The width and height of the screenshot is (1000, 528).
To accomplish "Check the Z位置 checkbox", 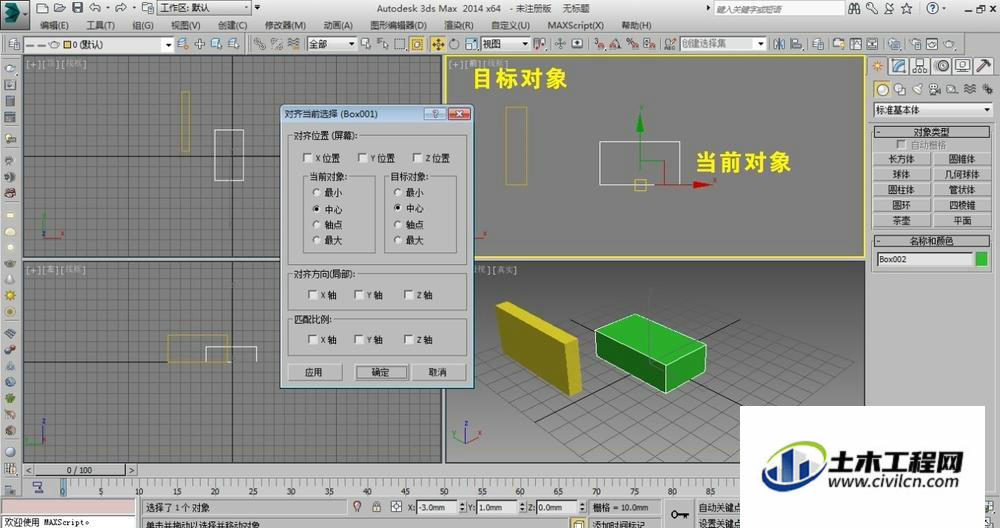I will (417, 158).
